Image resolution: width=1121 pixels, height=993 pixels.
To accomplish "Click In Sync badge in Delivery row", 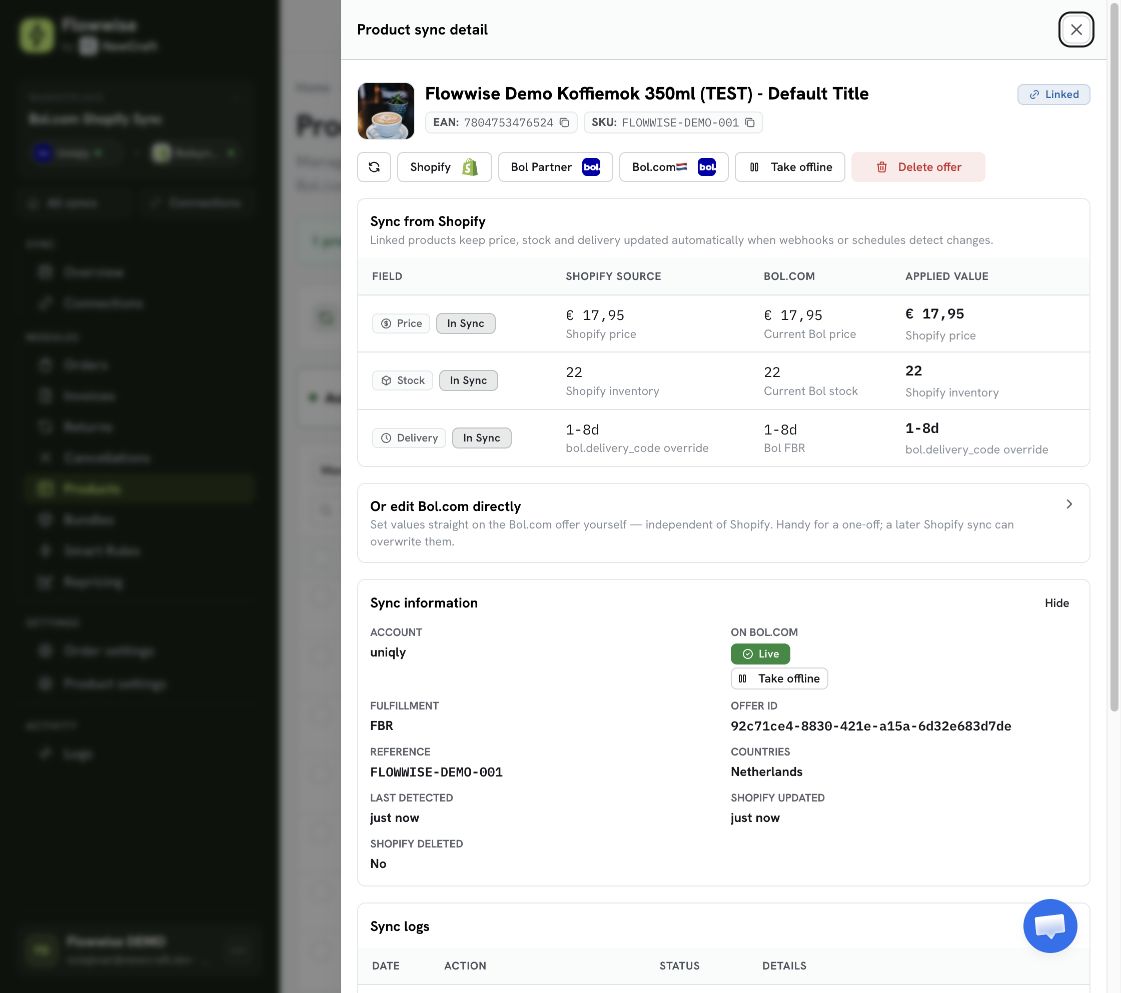I will (482, 438).
